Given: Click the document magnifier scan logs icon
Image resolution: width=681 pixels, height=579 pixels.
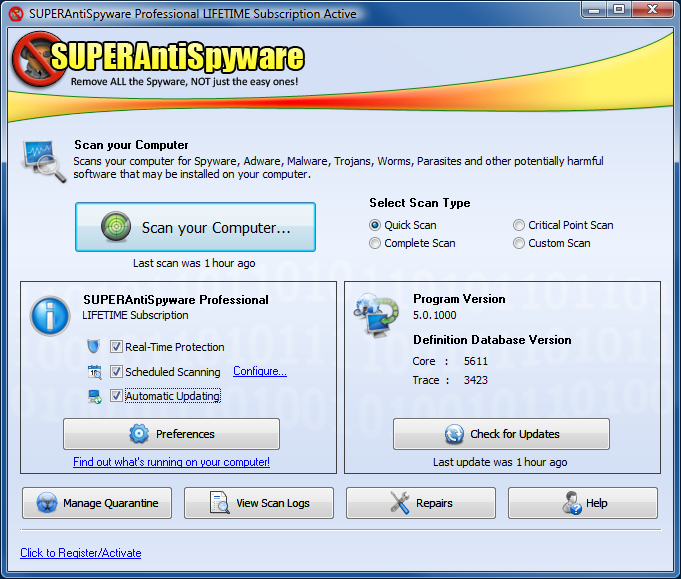Looking at the screenshot, I should click(220, 503).
